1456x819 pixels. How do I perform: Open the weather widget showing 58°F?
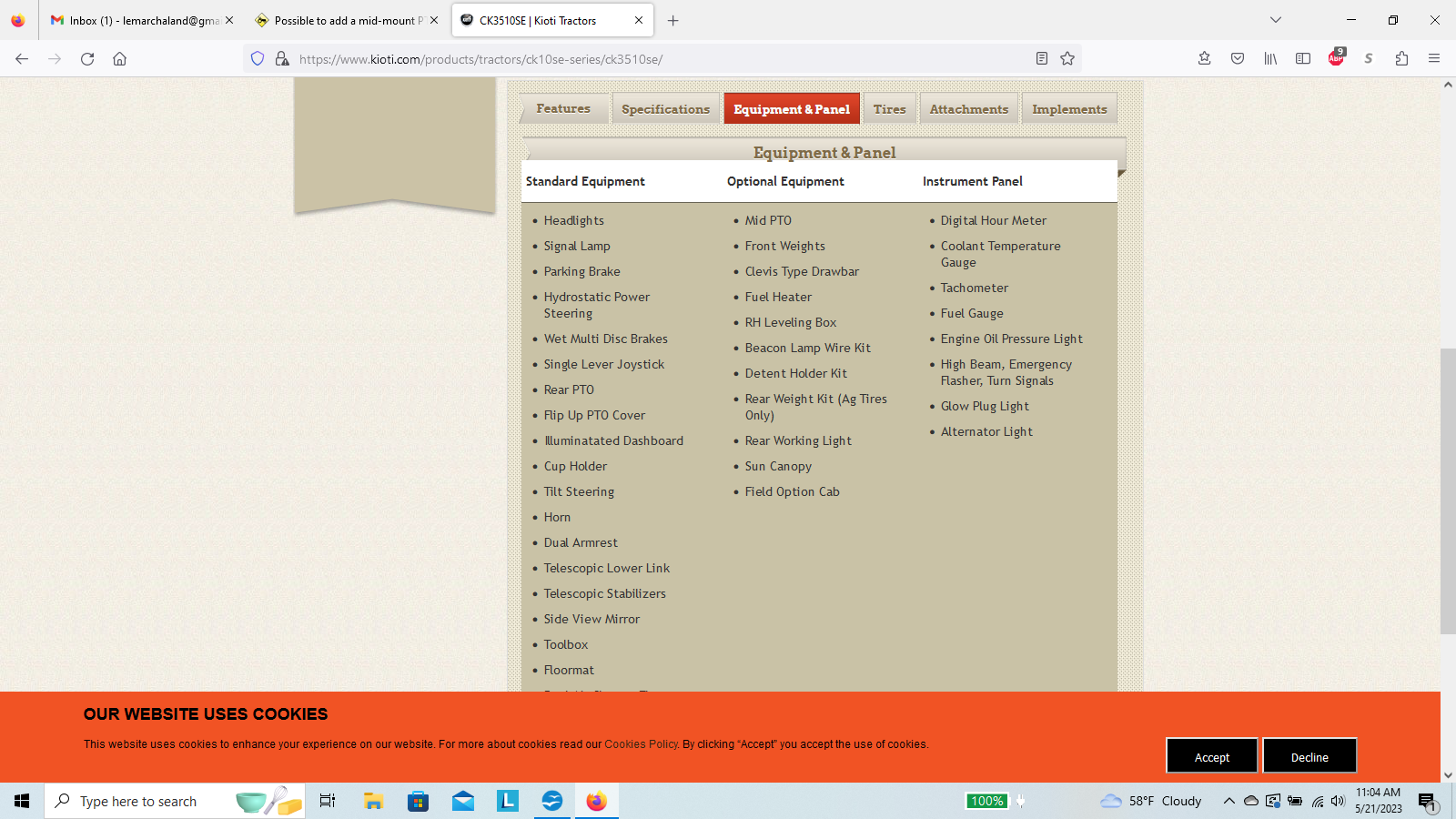coord(1151,801)
